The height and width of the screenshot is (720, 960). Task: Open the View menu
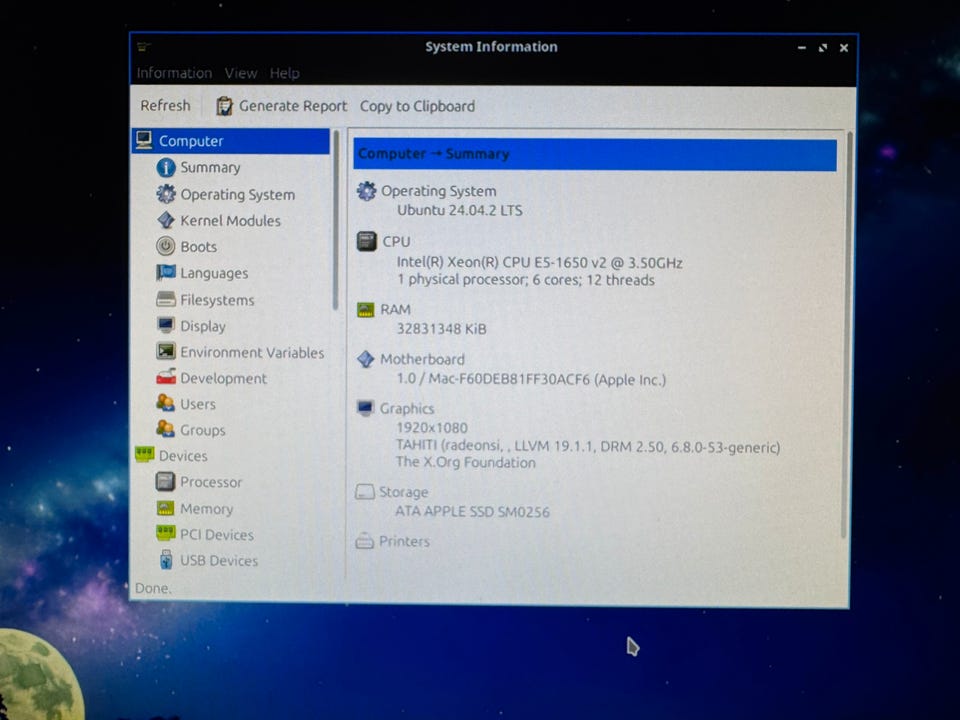pos(241,73)
